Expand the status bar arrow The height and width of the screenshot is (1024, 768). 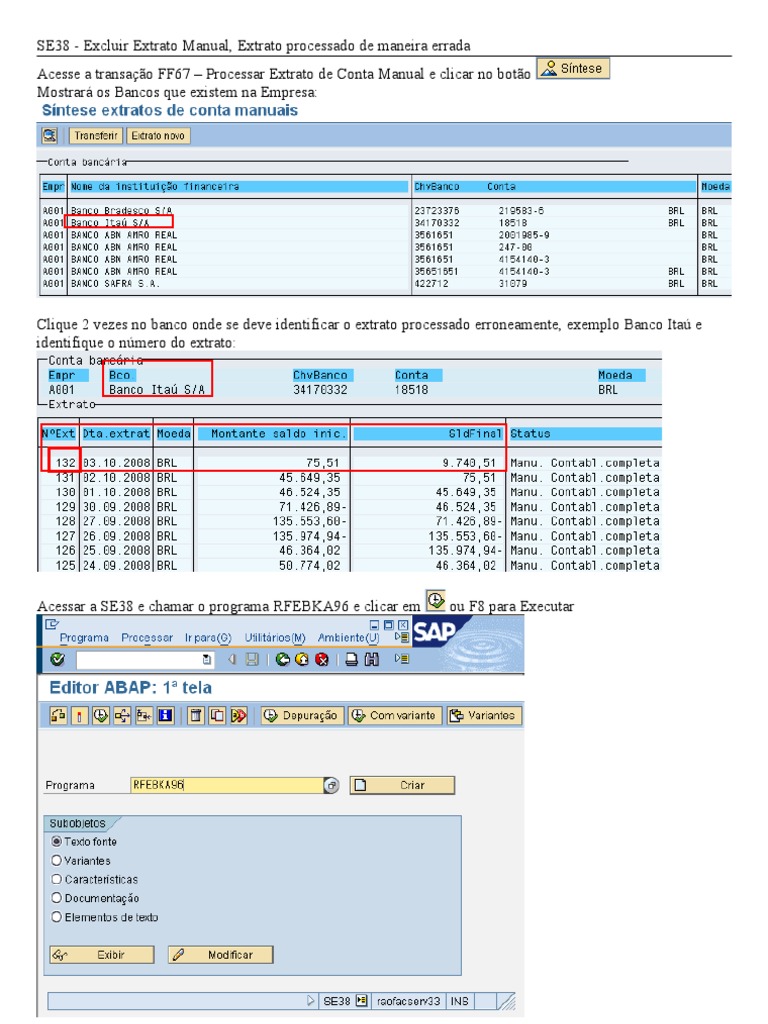(x=311, y=1000)
